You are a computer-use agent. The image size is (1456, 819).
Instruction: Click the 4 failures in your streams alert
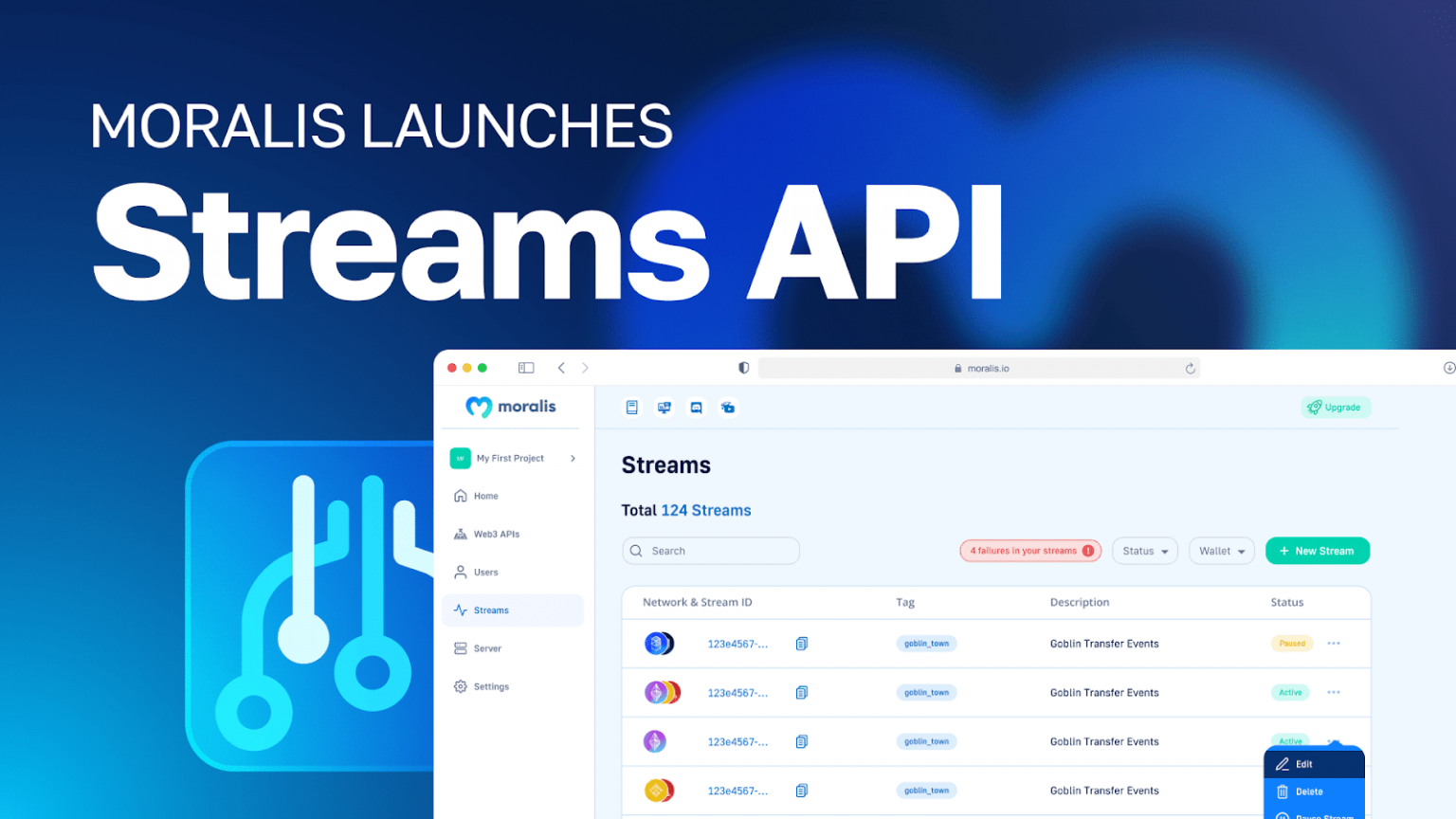(1030, 550)
